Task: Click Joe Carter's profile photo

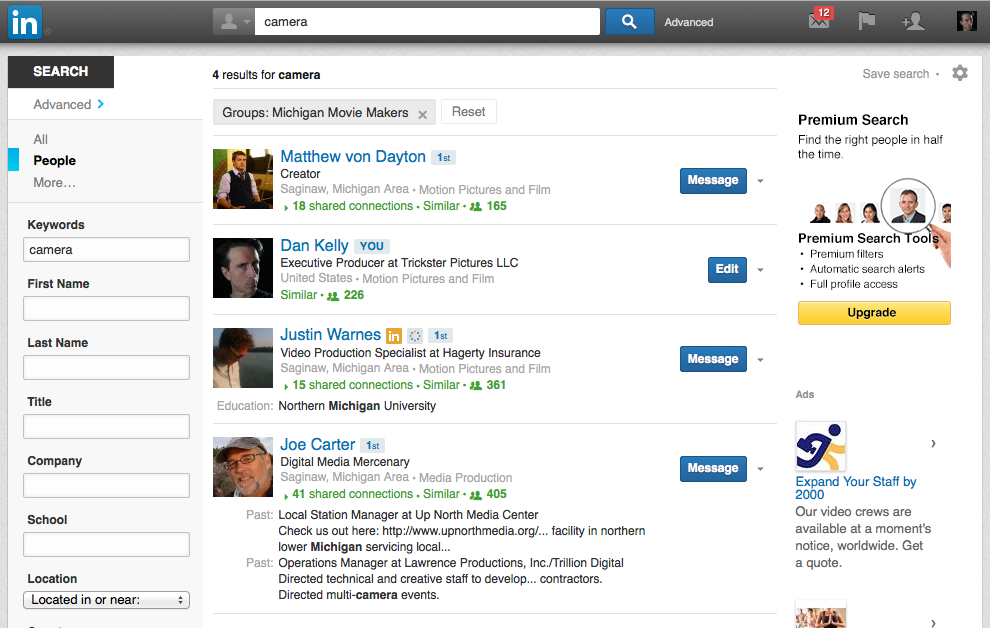Action: click(x=243, y=467)
